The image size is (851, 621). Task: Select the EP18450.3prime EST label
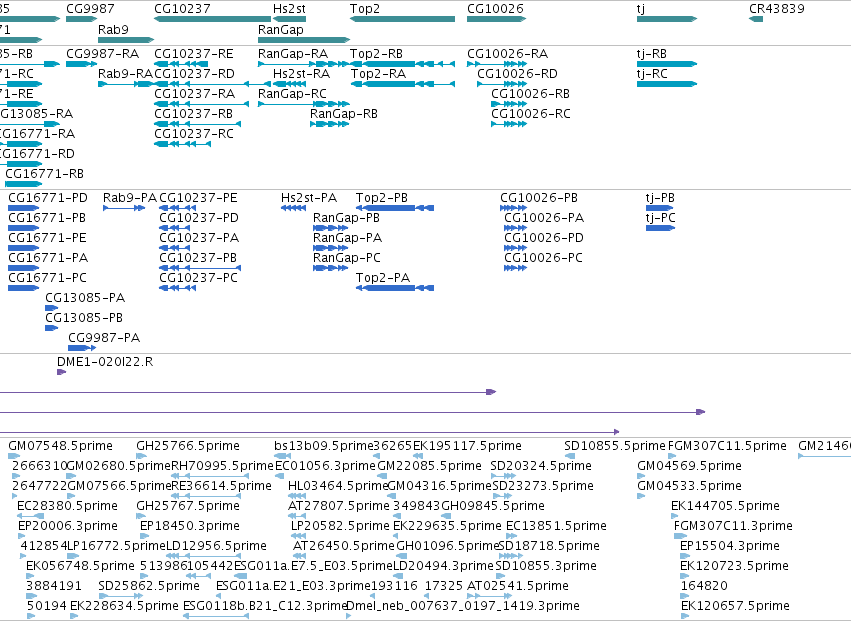(x=189, y=527)
